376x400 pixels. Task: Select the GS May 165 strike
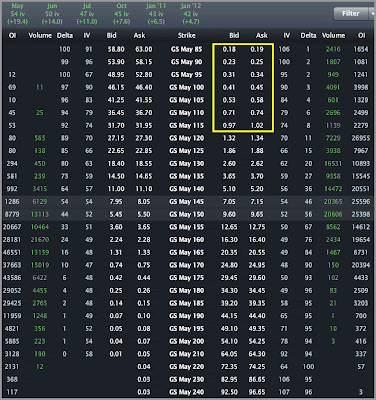click(187, 252)
